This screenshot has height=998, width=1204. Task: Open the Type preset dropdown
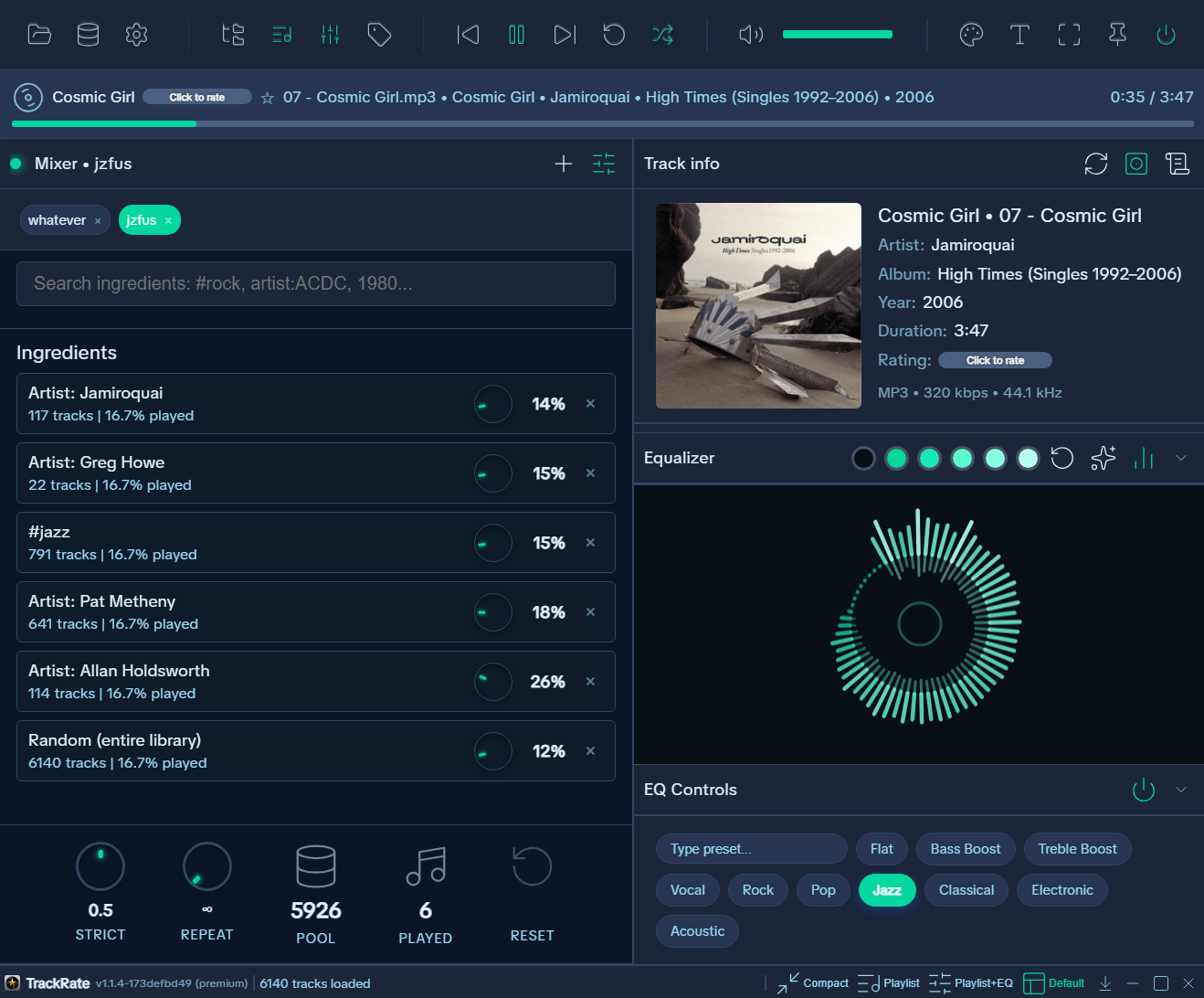(x=751, y=849)
